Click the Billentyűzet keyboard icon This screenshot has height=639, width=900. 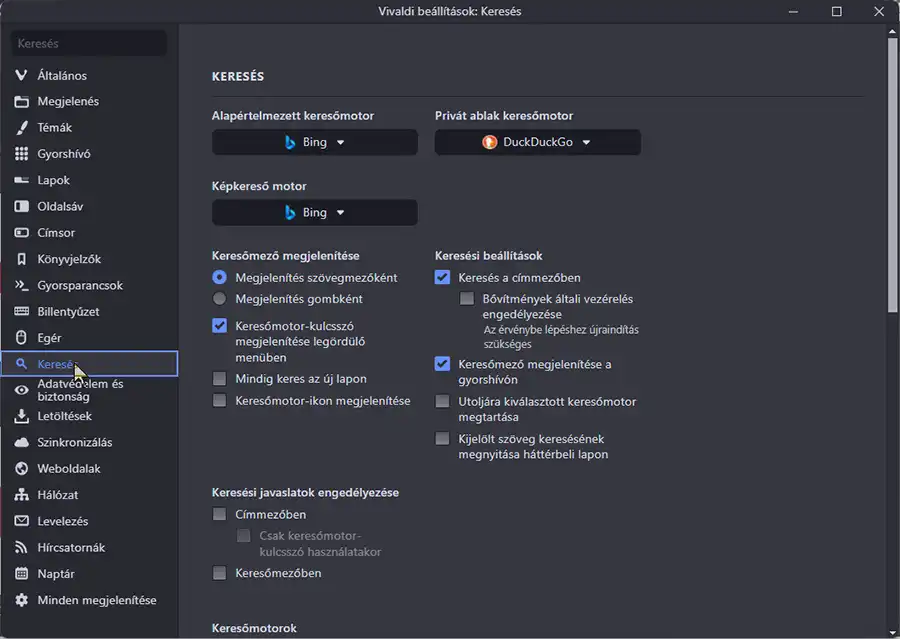point(21,312)
